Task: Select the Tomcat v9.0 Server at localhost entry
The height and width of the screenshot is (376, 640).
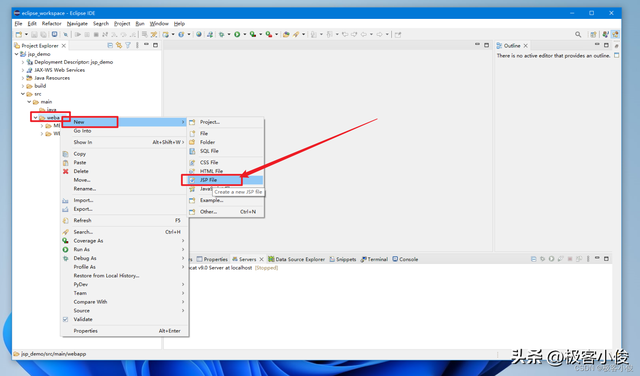Action: [233, 268]
